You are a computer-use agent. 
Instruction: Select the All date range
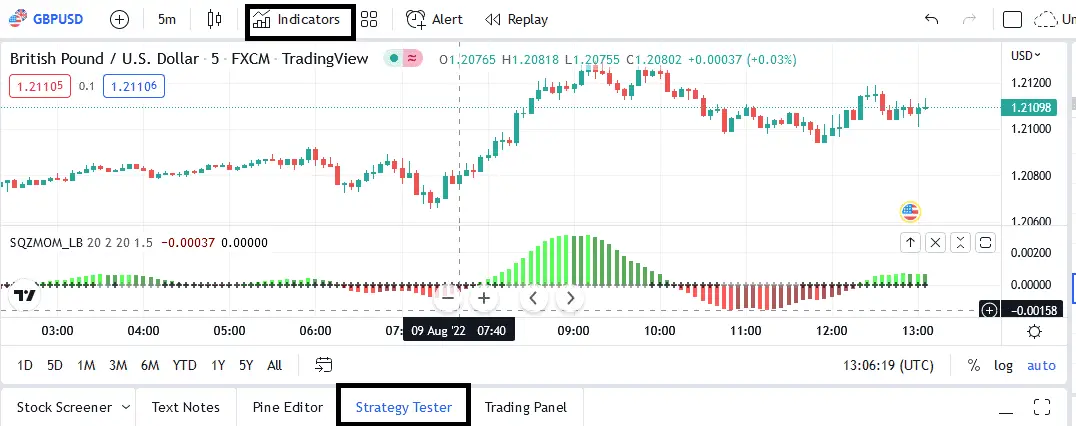pos(274,366)
